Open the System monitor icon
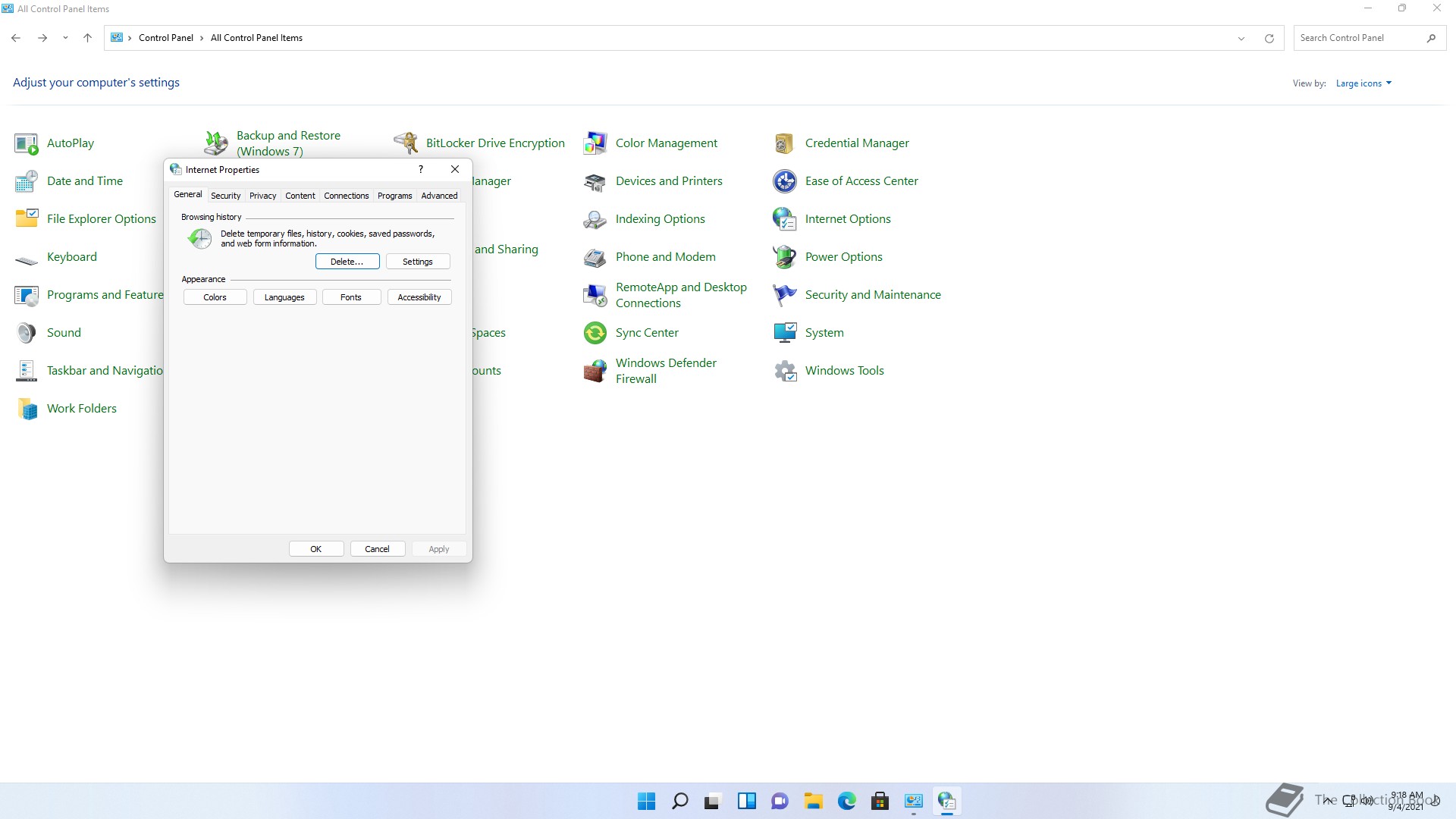The height and width of the screenshot is (819, 1456). click(785, 333)
